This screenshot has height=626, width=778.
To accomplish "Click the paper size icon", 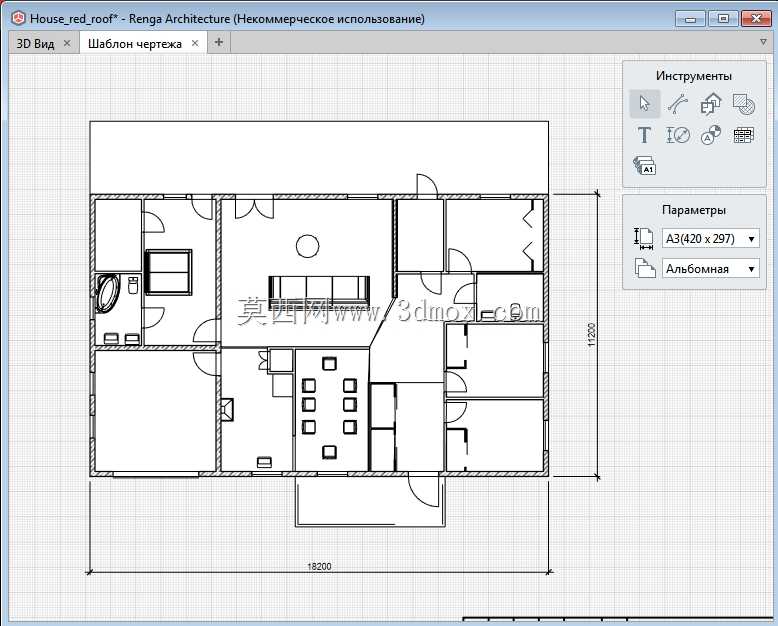I will click(644, 239).
